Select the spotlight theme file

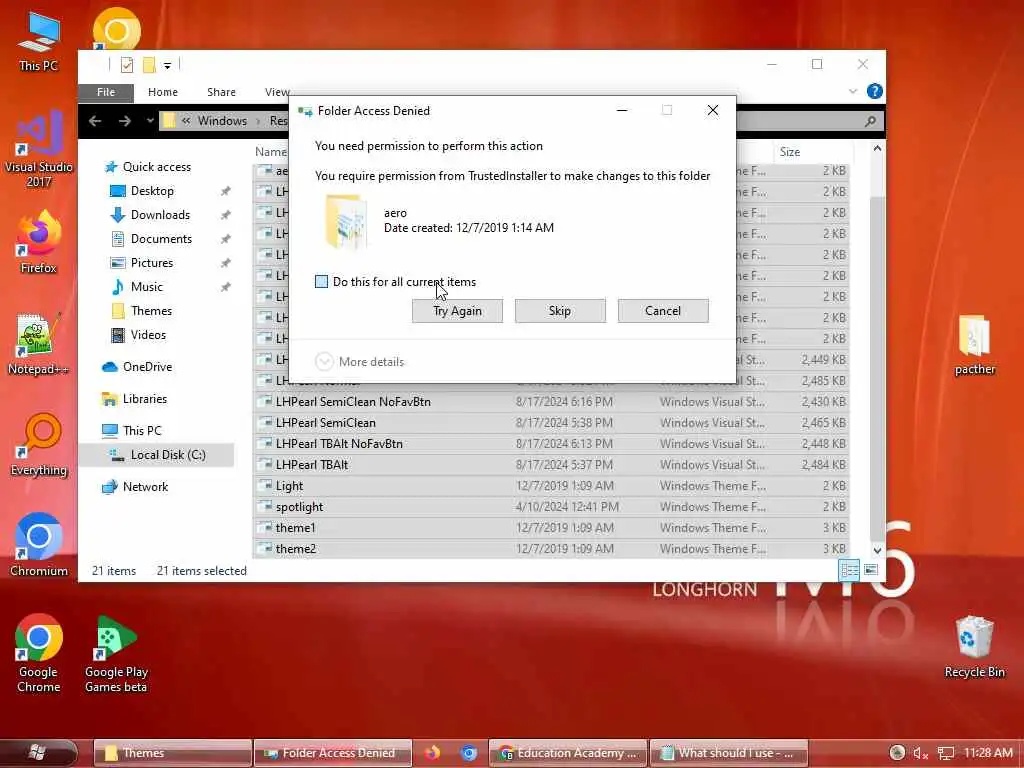pos(551,507)
